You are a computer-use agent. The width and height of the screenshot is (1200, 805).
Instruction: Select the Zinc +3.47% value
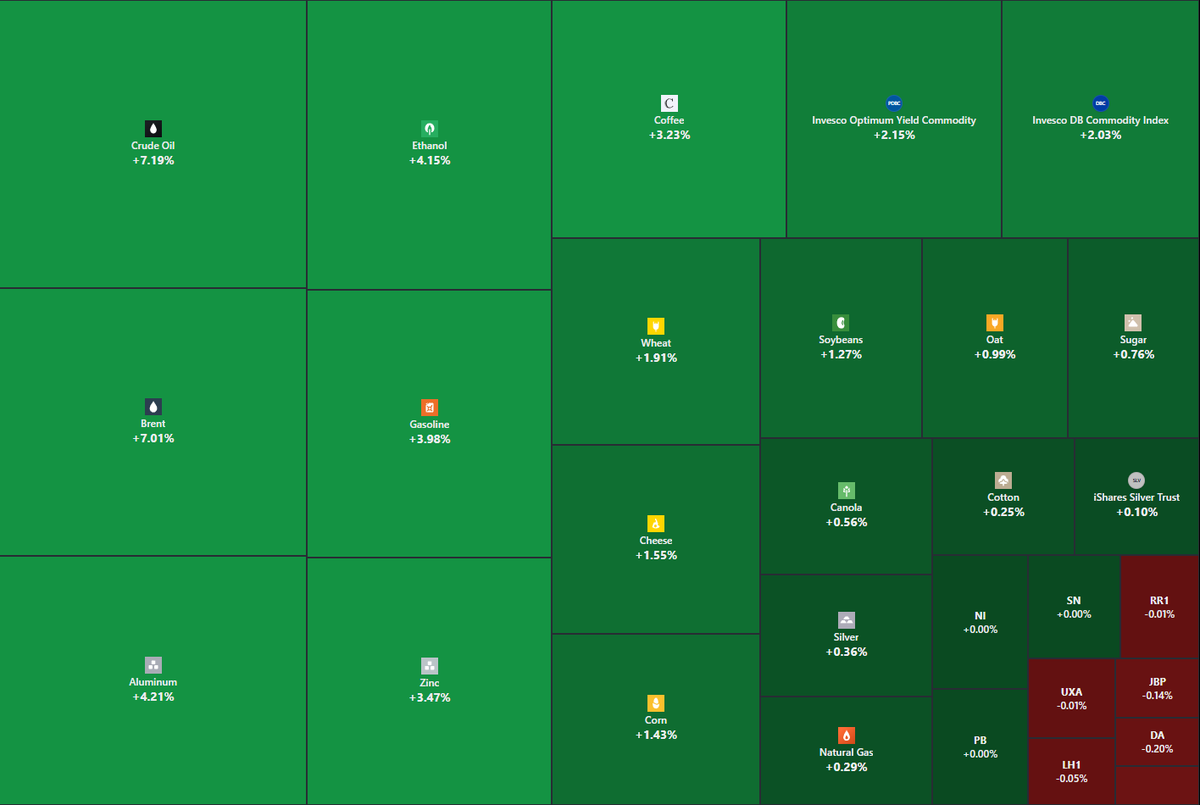[x=429, y=697]
